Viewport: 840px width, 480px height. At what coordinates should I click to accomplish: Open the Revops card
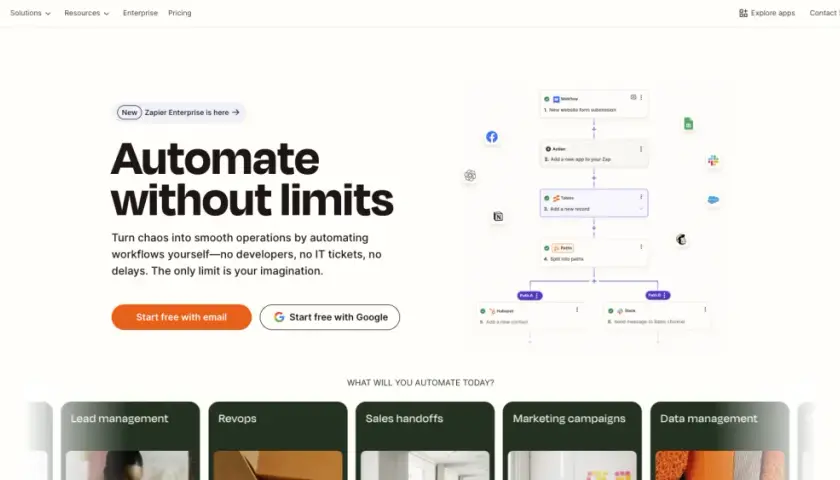click(278, 441)
